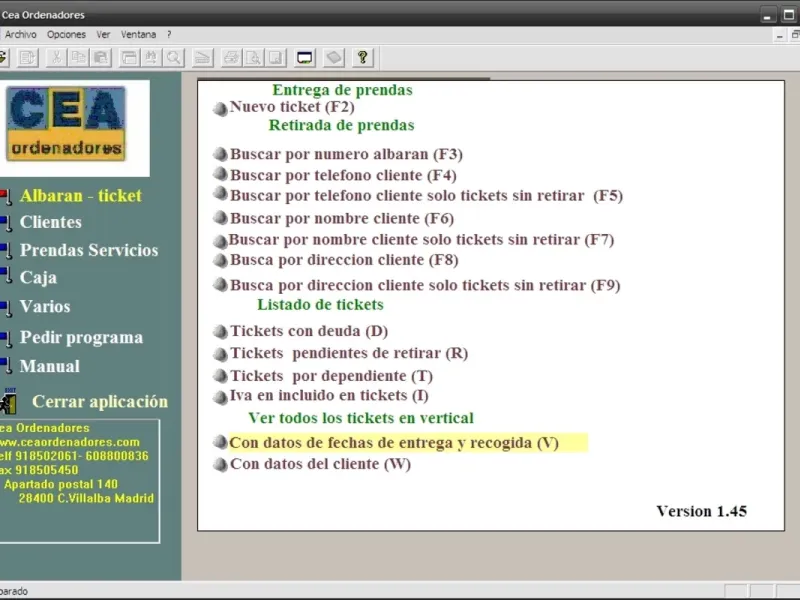Open the Manual link

pos(49,366)
